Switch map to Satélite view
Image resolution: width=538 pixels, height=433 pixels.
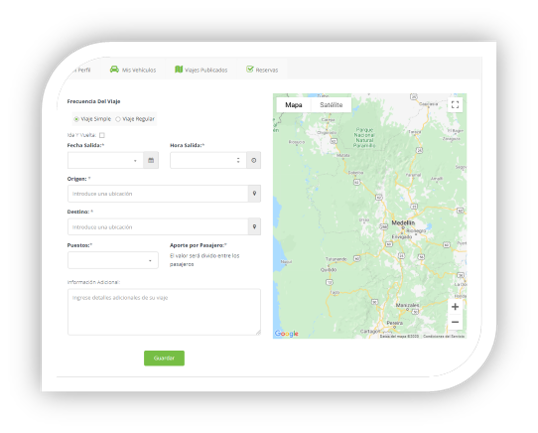(x=331, y=105)
